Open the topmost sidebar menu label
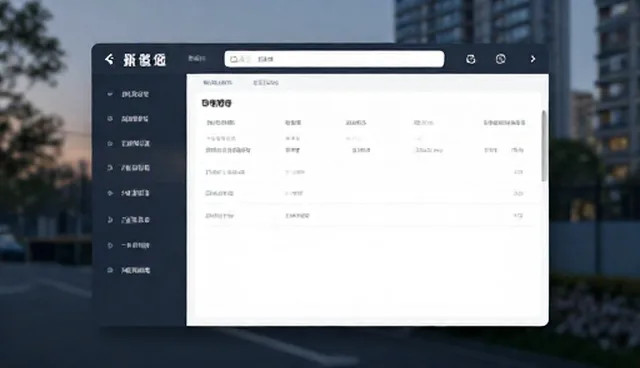Image resolution: width=640 pixels, height=368 pixels. click(135, 94)
